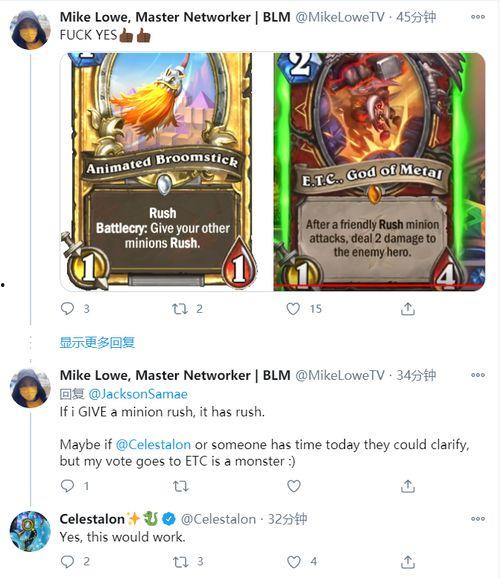Share Mike Lowe's 34分钟 reply
500x578 pixels.
[407, 486]
